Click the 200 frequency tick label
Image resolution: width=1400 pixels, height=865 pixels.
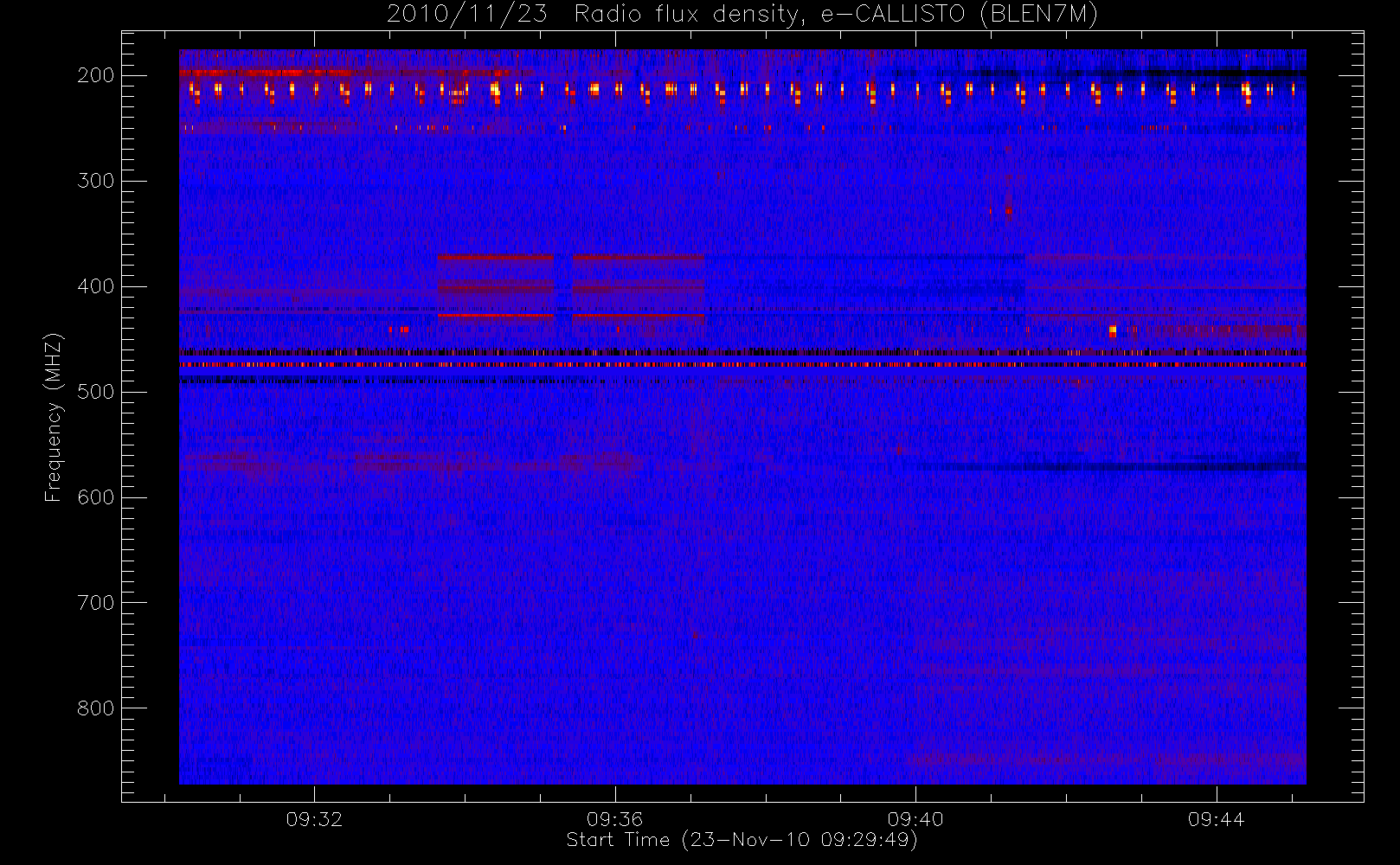tap(96, 75)
